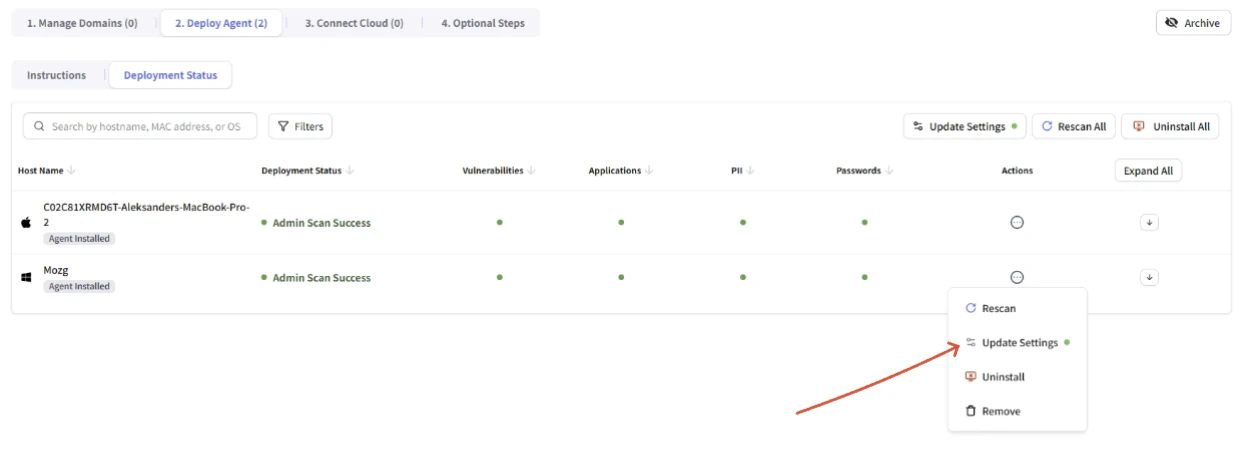Select the Deployment Status sub-tab

pos(170,75)
